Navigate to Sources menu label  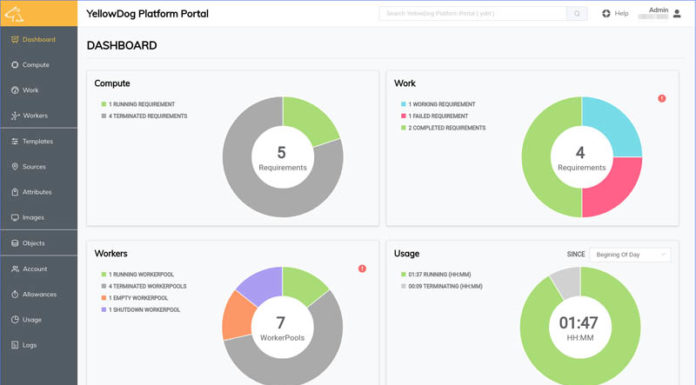(x=34, y=167)
